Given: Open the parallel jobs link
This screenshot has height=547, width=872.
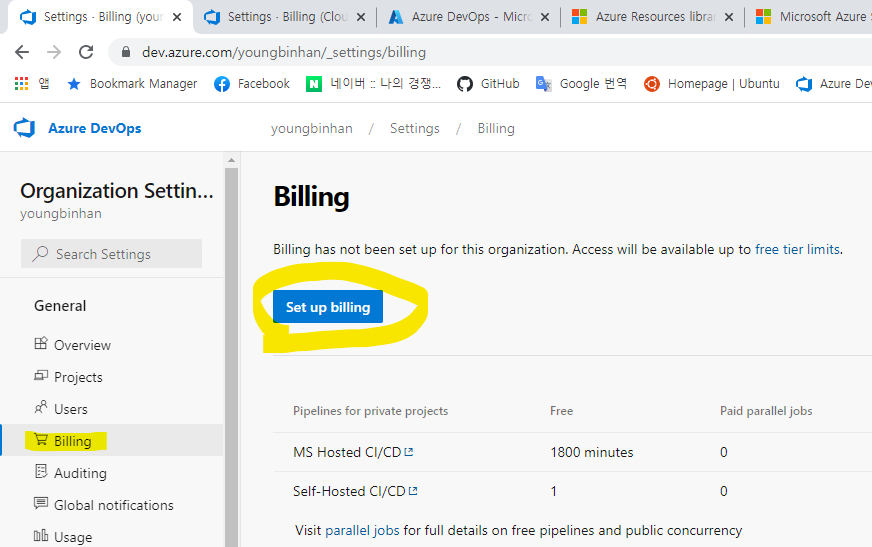Looking at the screenshot, I should click(x=362, y=530).
